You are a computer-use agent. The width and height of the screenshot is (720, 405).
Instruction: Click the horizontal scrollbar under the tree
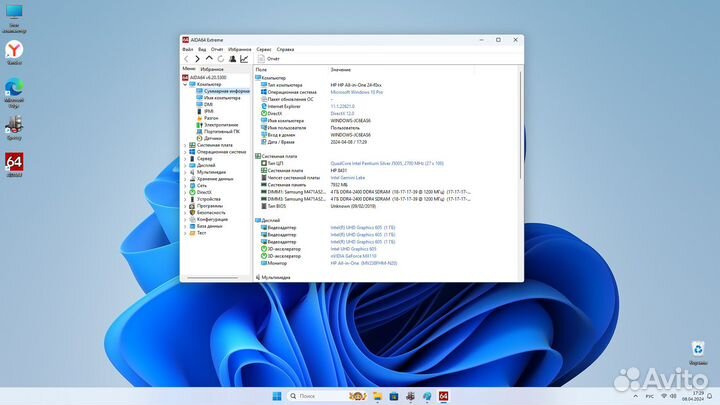(213, 278)
